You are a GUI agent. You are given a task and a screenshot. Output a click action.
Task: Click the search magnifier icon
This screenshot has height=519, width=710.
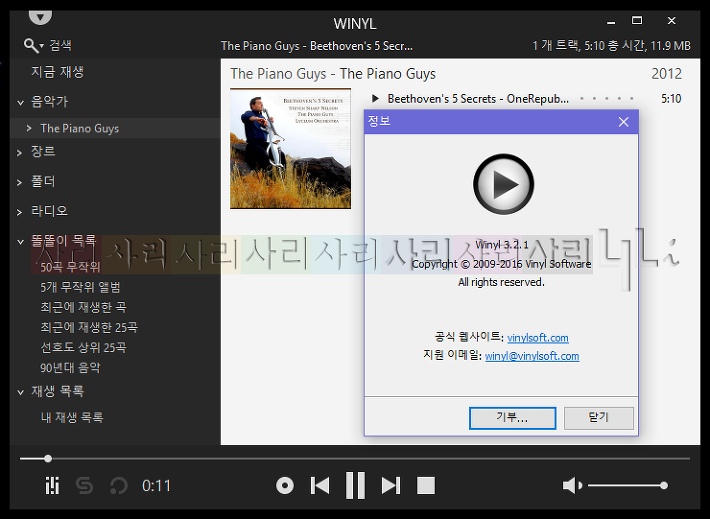click(31, 45)
